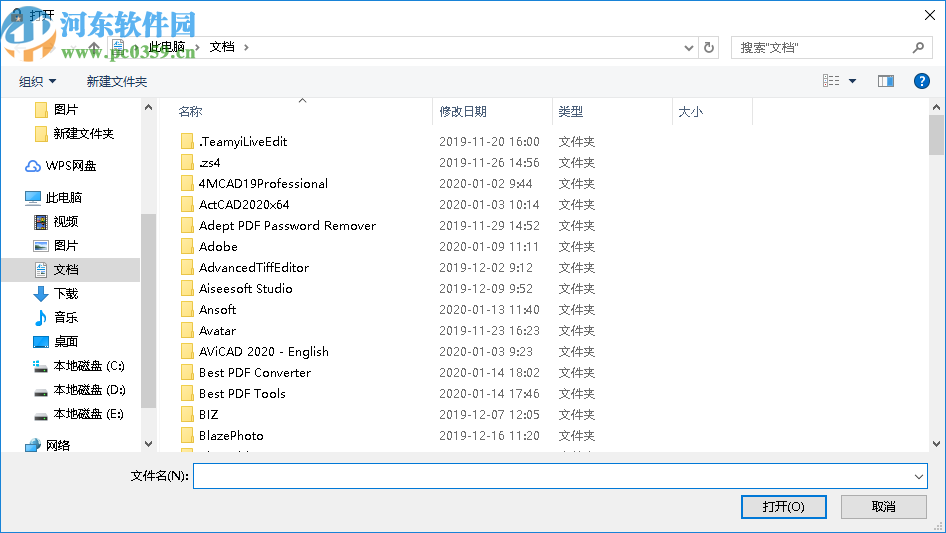Select Best PDF Converter folder icon
The width and height of the screenshot is (946, 533).
pos(187,372)
